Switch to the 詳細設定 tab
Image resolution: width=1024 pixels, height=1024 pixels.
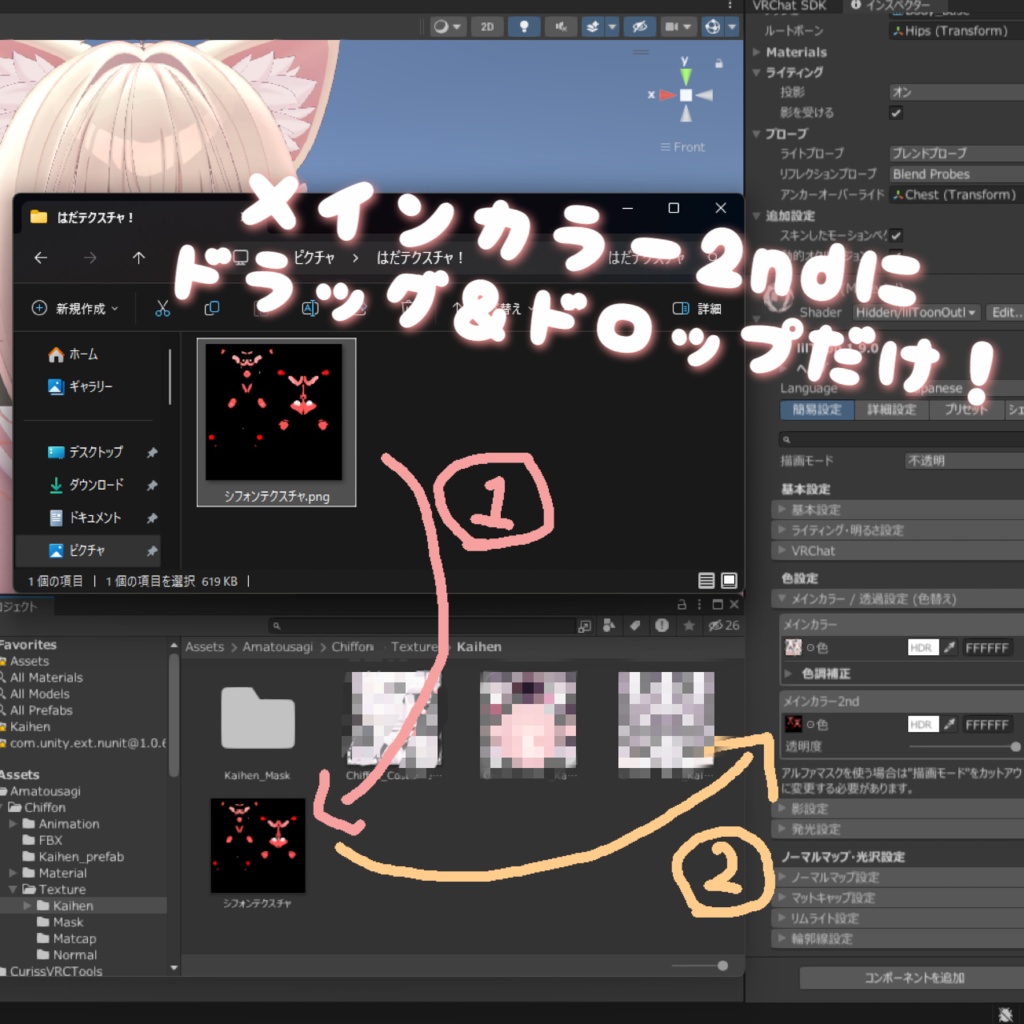[890, 409]
